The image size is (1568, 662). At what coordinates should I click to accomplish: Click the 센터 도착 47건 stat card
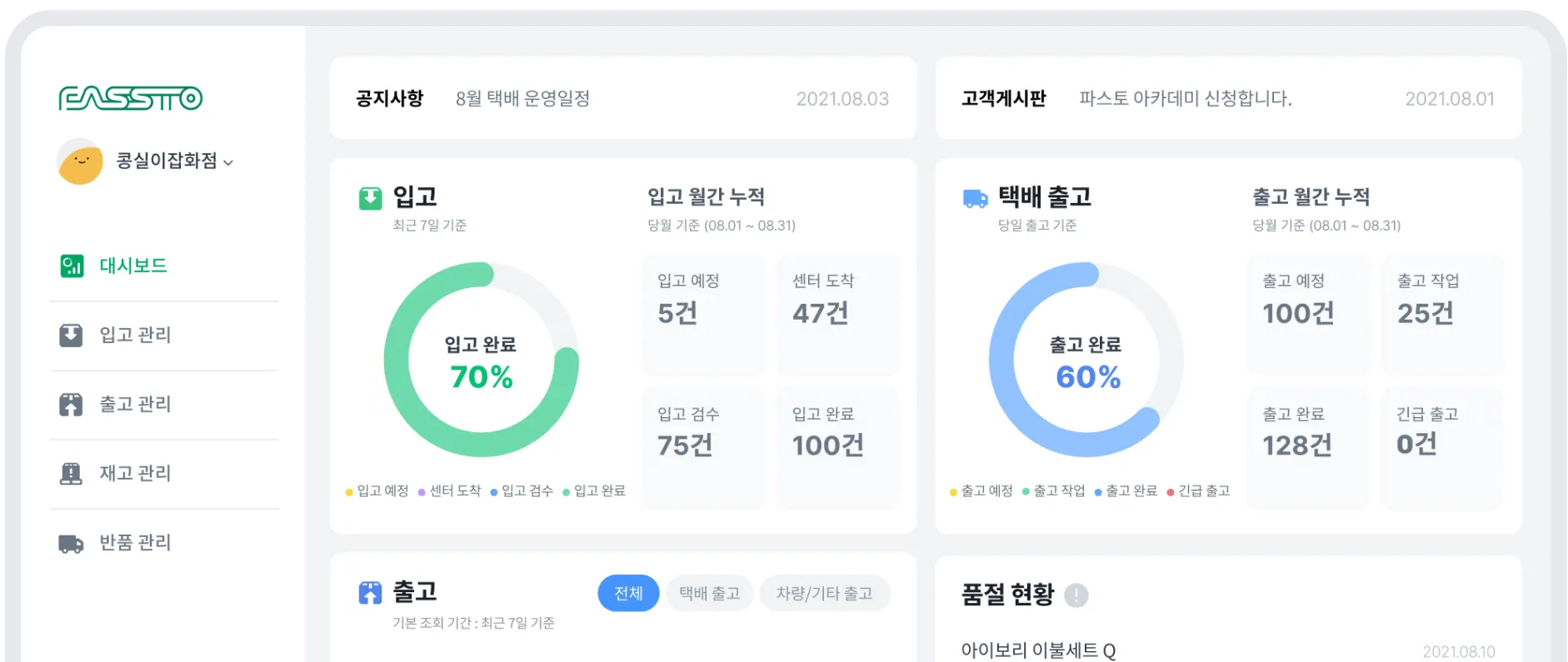[837, 315]
